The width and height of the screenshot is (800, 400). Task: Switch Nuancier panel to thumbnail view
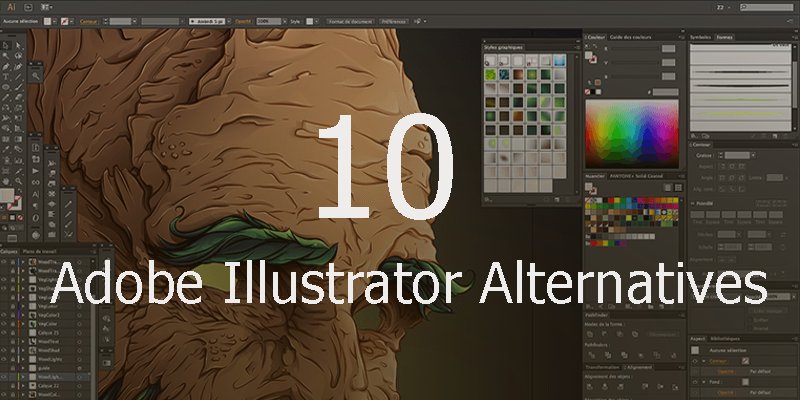678,188
